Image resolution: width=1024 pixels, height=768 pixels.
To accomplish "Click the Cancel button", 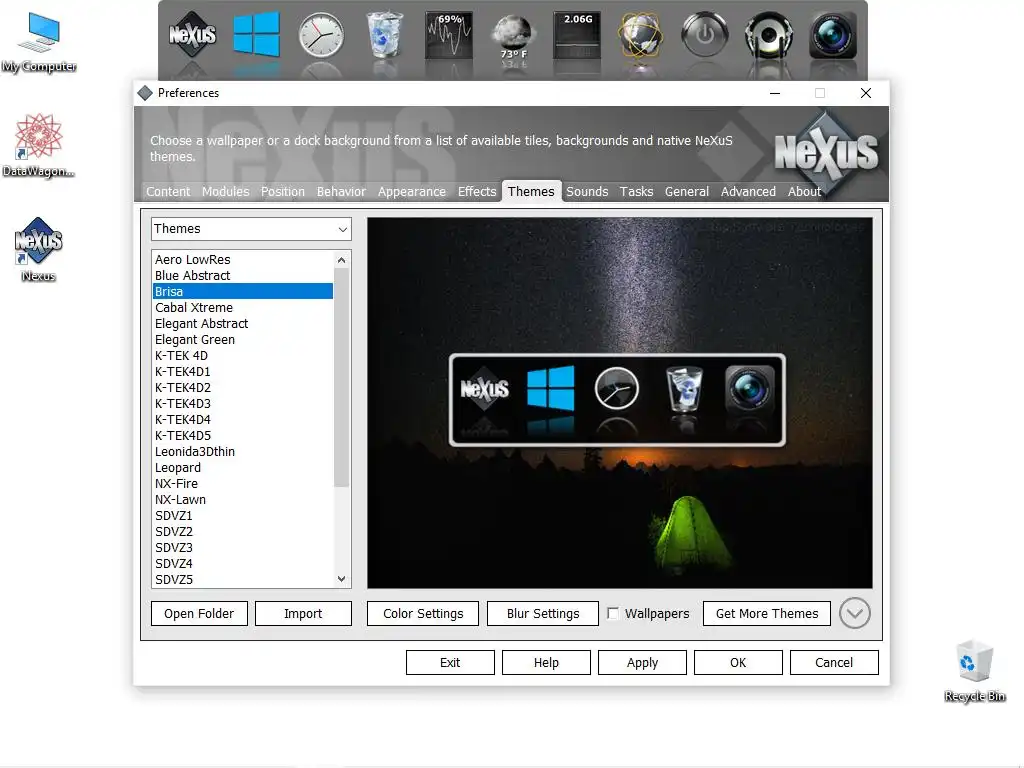I will [x=834, y=662].
